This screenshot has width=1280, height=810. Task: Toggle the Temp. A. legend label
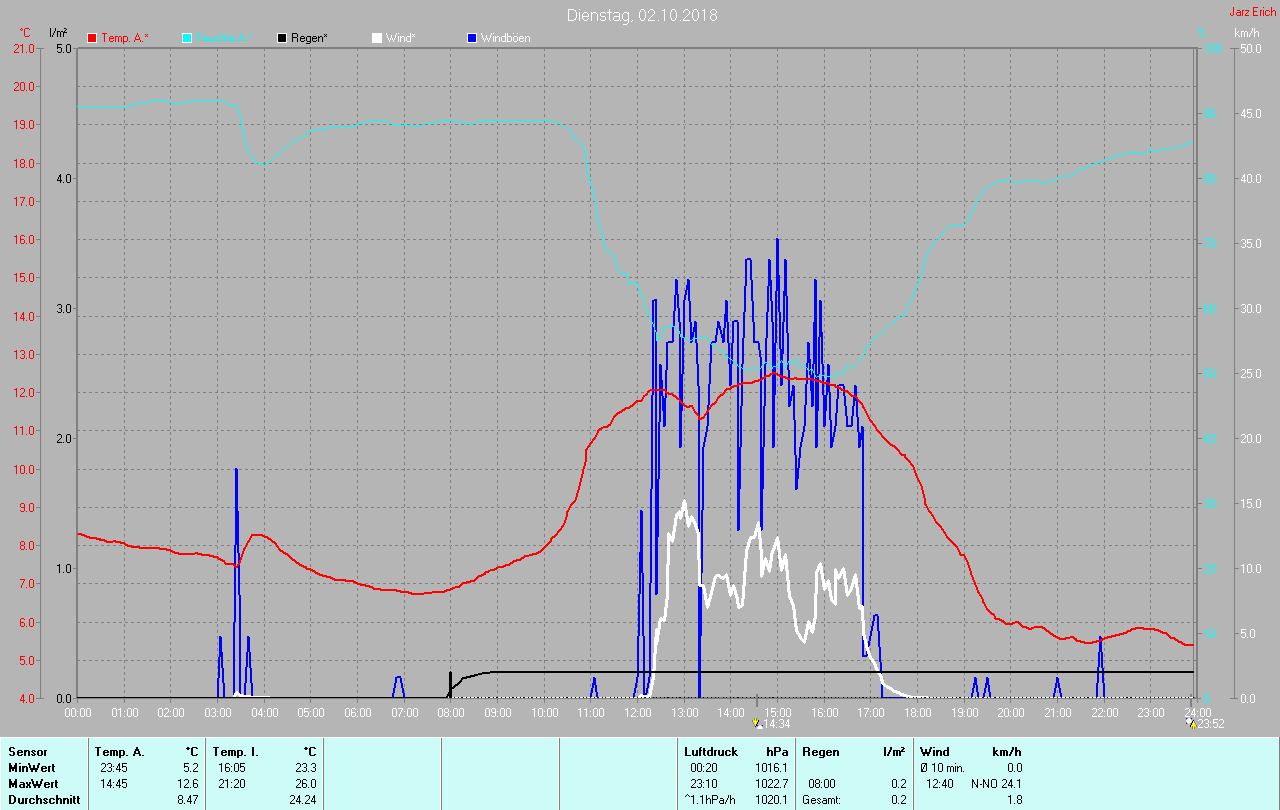point(122,38)
